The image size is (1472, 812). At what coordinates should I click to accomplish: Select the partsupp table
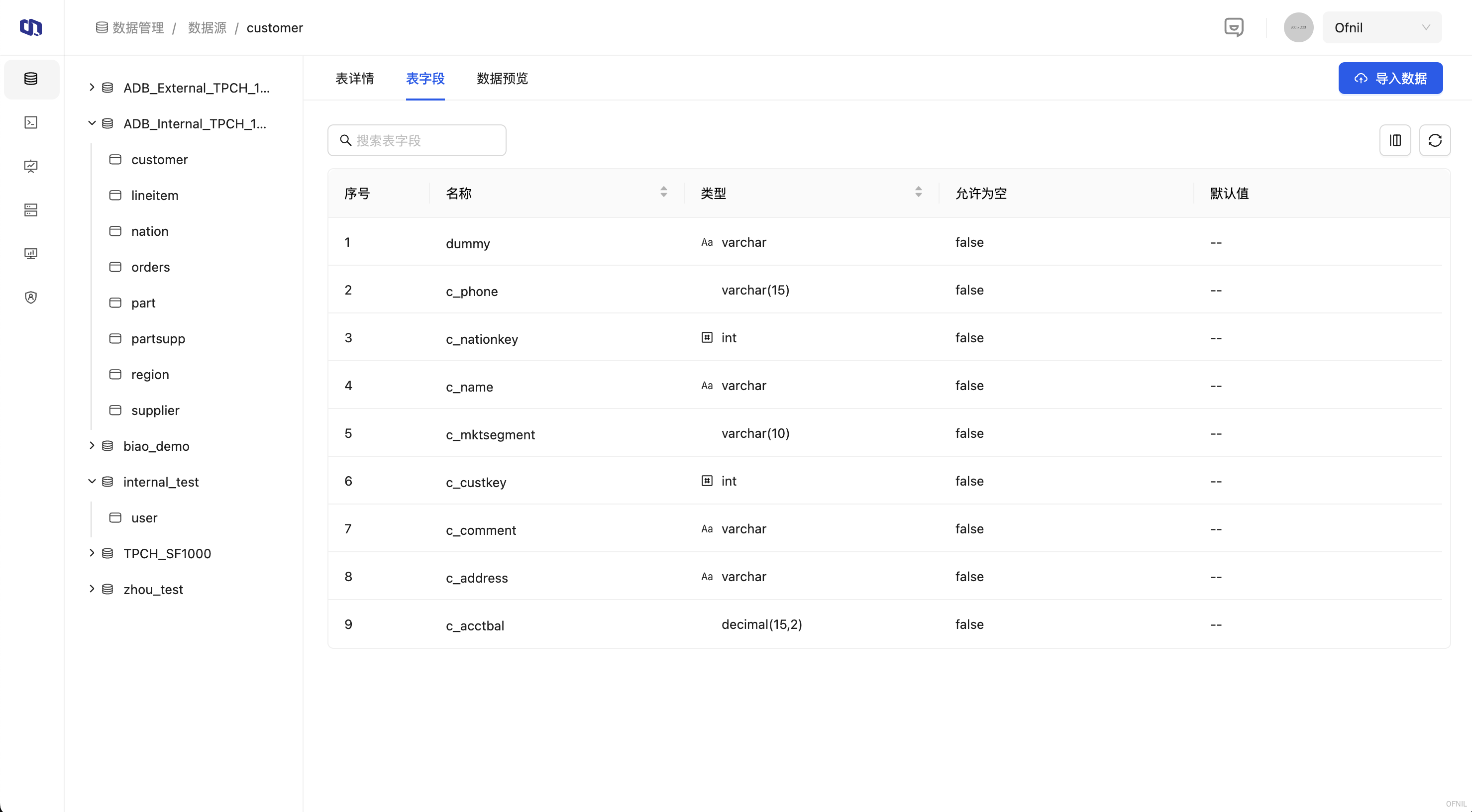(158, 338)
